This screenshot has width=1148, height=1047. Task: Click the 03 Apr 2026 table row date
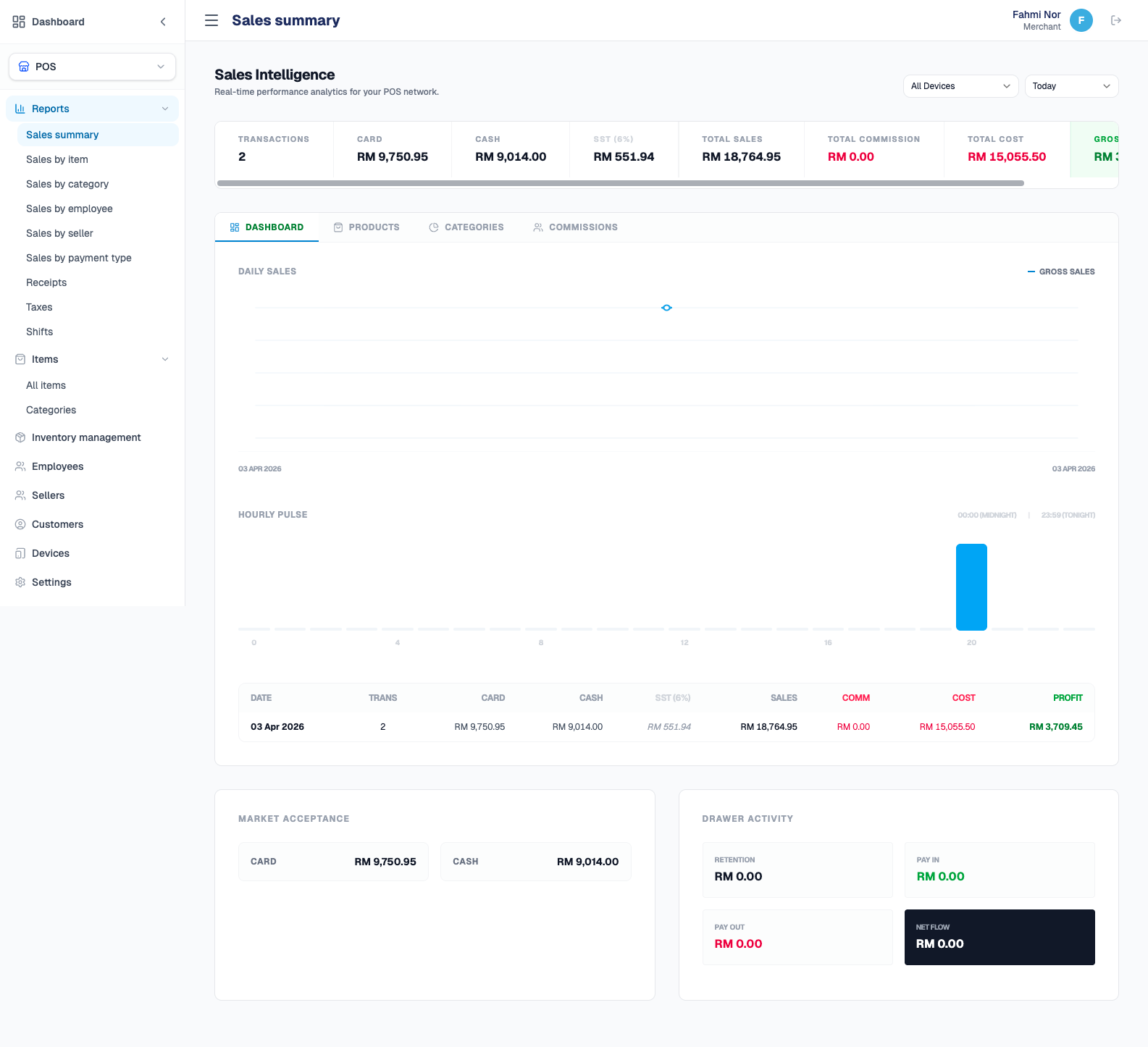point(277,727)
